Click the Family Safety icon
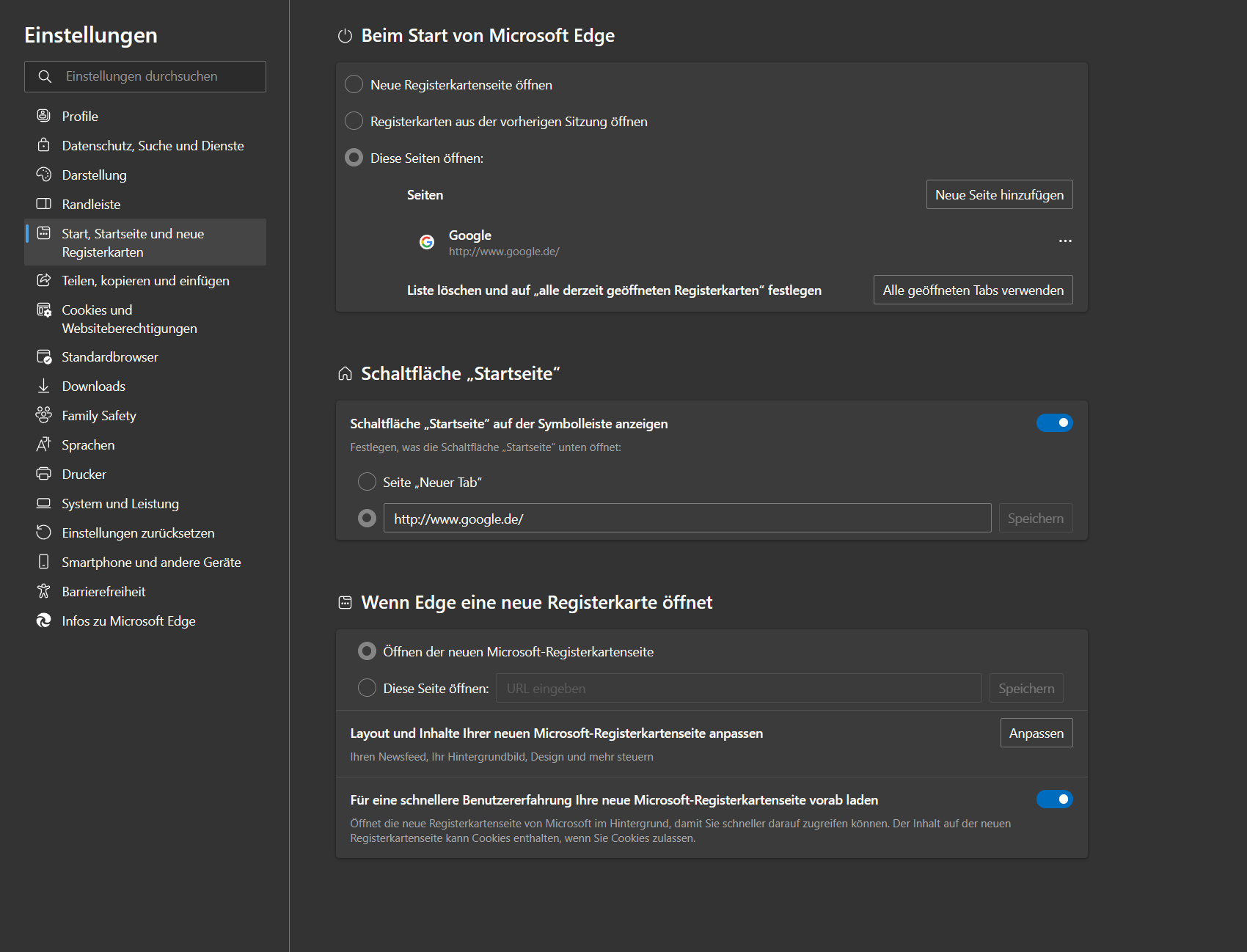The width and height of the screenshot is (1247, 952). click(44, 415)
